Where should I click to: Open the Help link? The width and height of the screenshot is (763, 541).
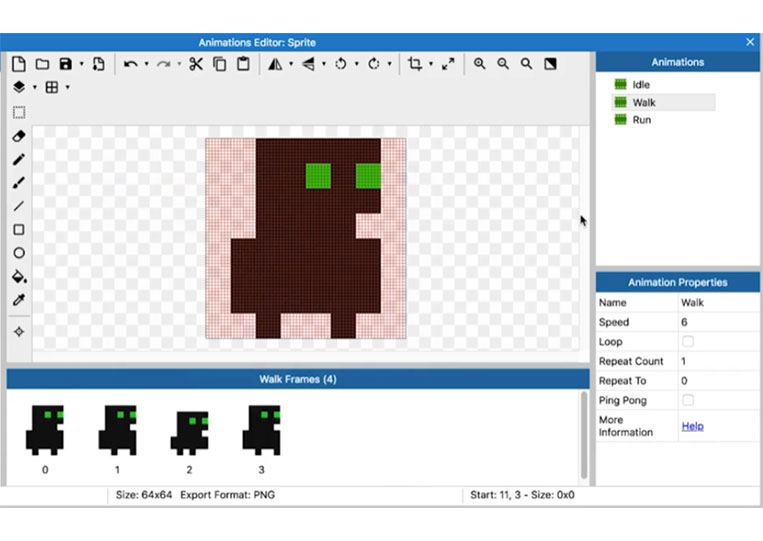[x=692, y=426]
